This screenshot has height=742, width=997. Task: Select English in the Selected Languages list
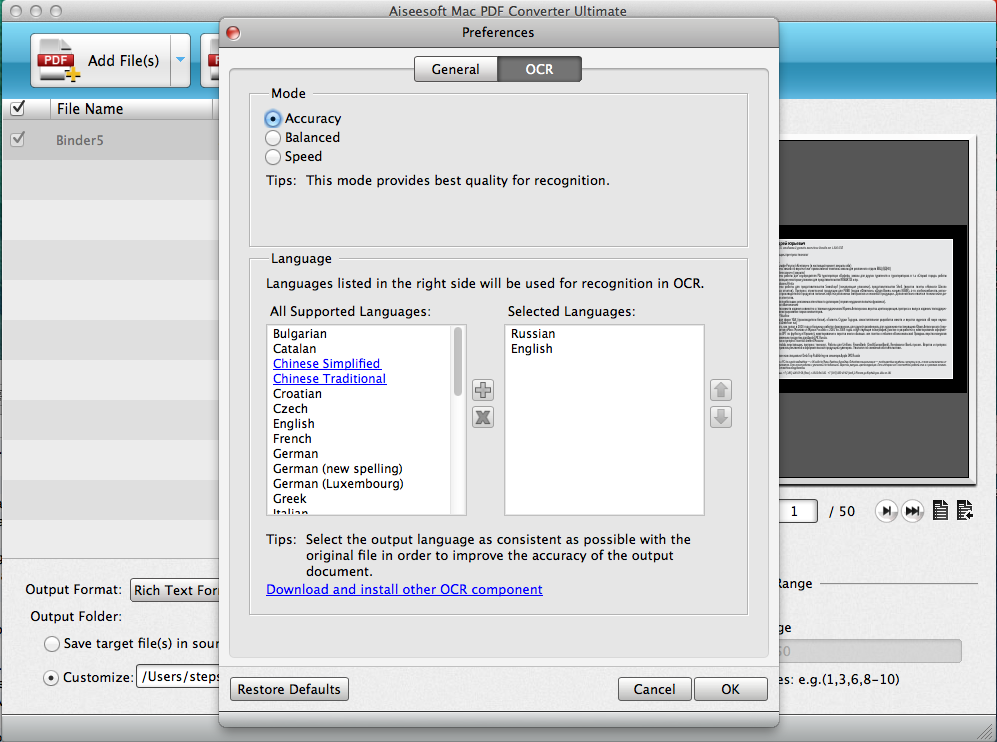(x=532, y=349)
